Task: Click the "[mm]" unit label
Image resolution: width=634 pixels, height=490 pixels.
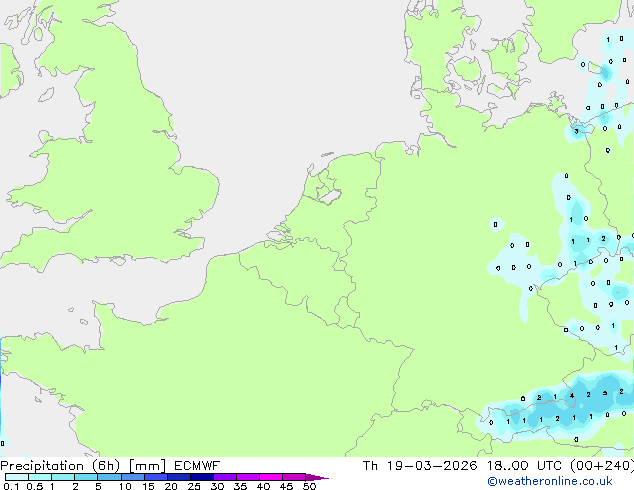Action: pos(147,466)
